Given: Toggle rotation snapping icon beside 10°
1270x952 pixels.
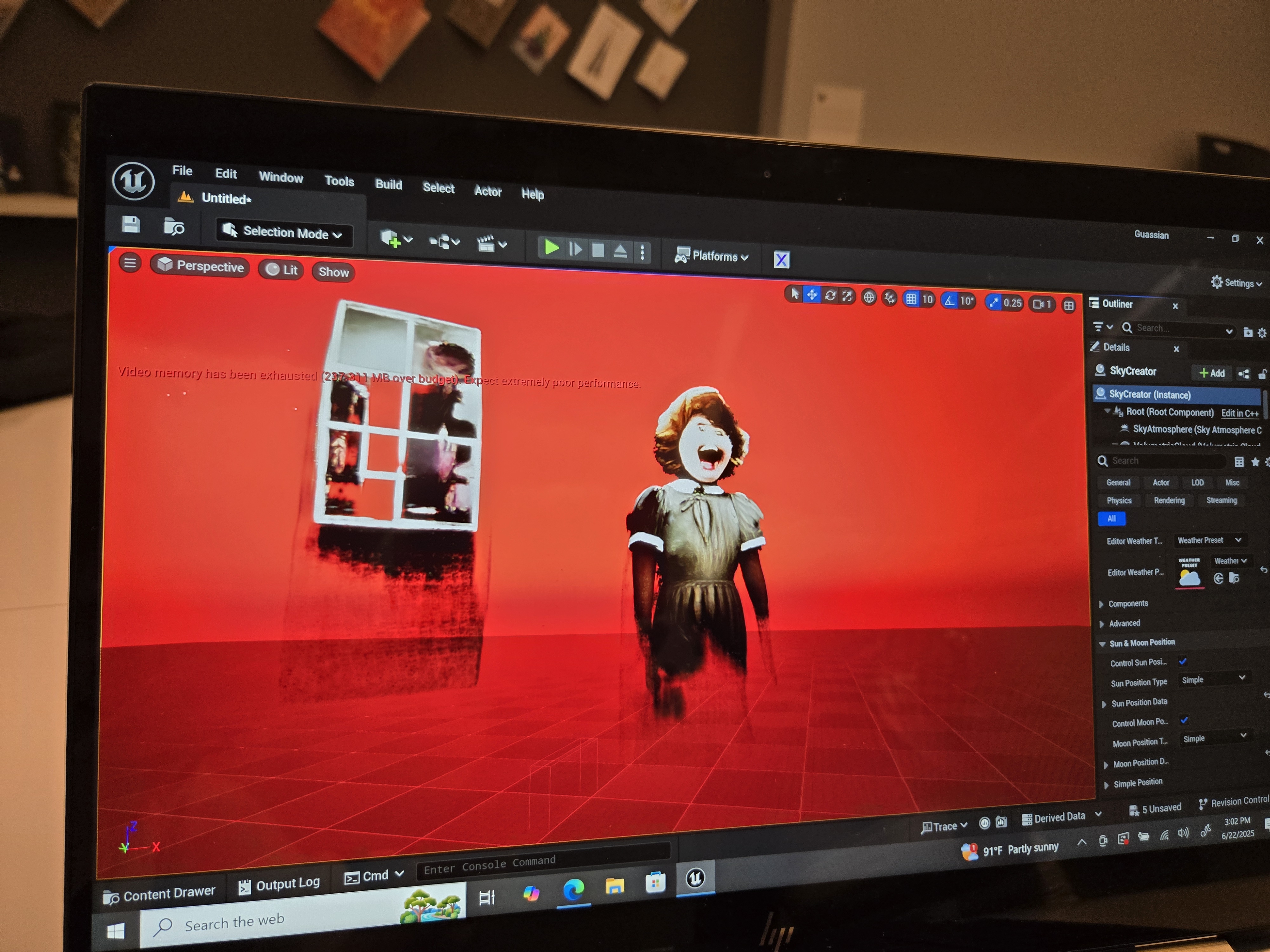Looking at the screenshot, I should [x=950, y=300].
